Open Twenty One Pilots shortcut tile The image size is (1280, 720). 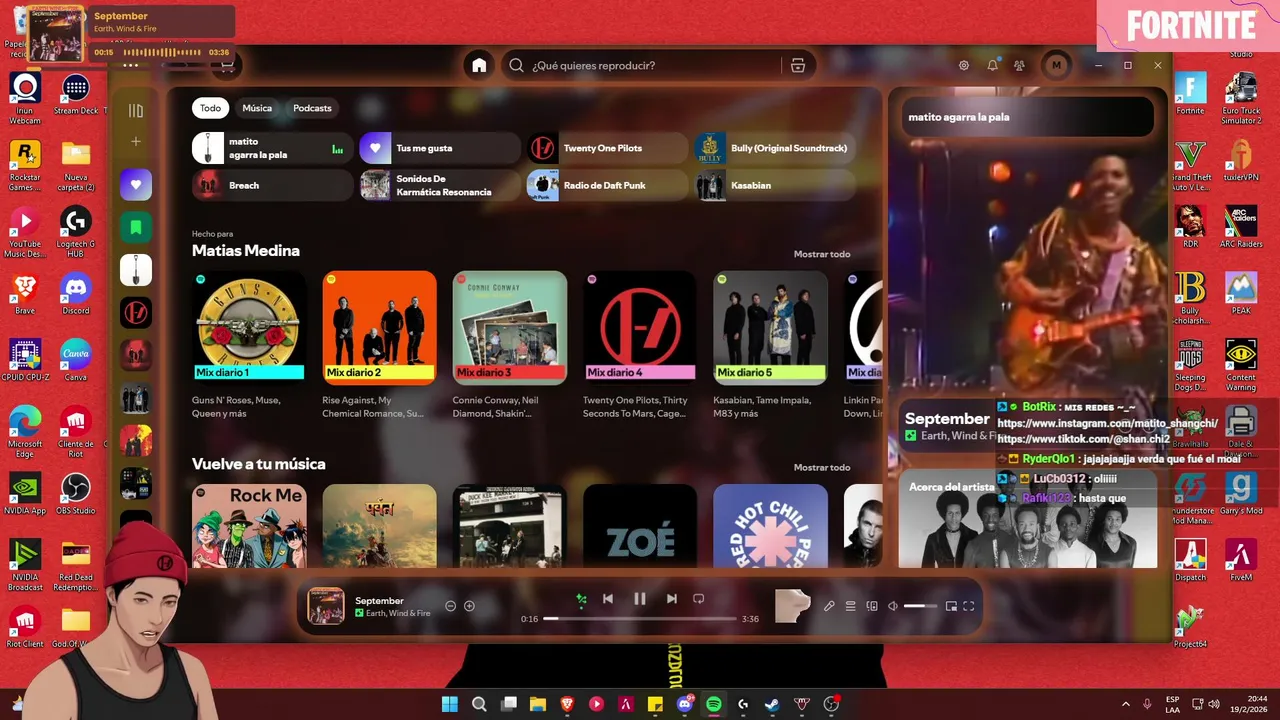(608, 148)
